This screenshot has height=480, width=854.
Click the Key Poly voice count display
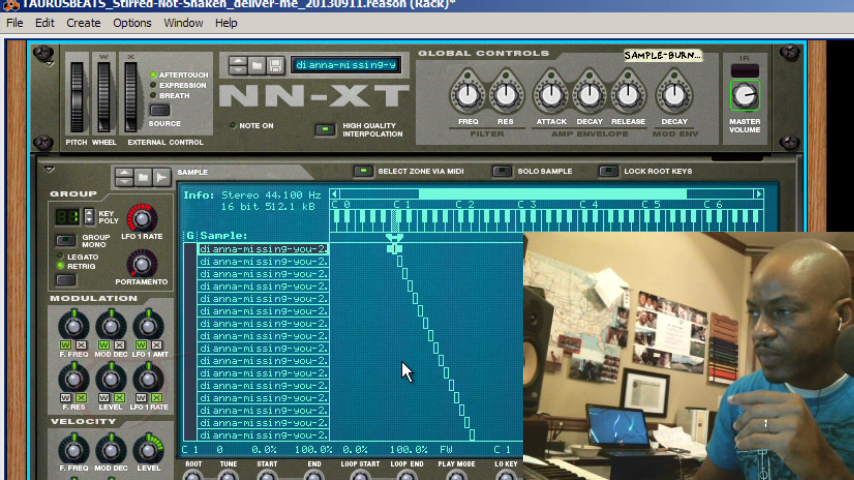tap(68, 217)
